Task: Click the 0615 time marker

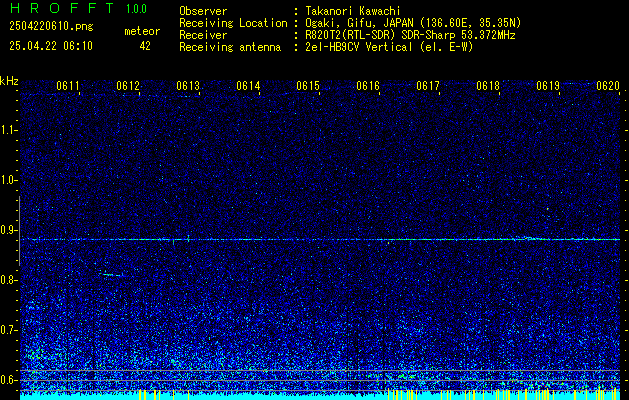Action: pyautogui.click(x=308, y=86)
